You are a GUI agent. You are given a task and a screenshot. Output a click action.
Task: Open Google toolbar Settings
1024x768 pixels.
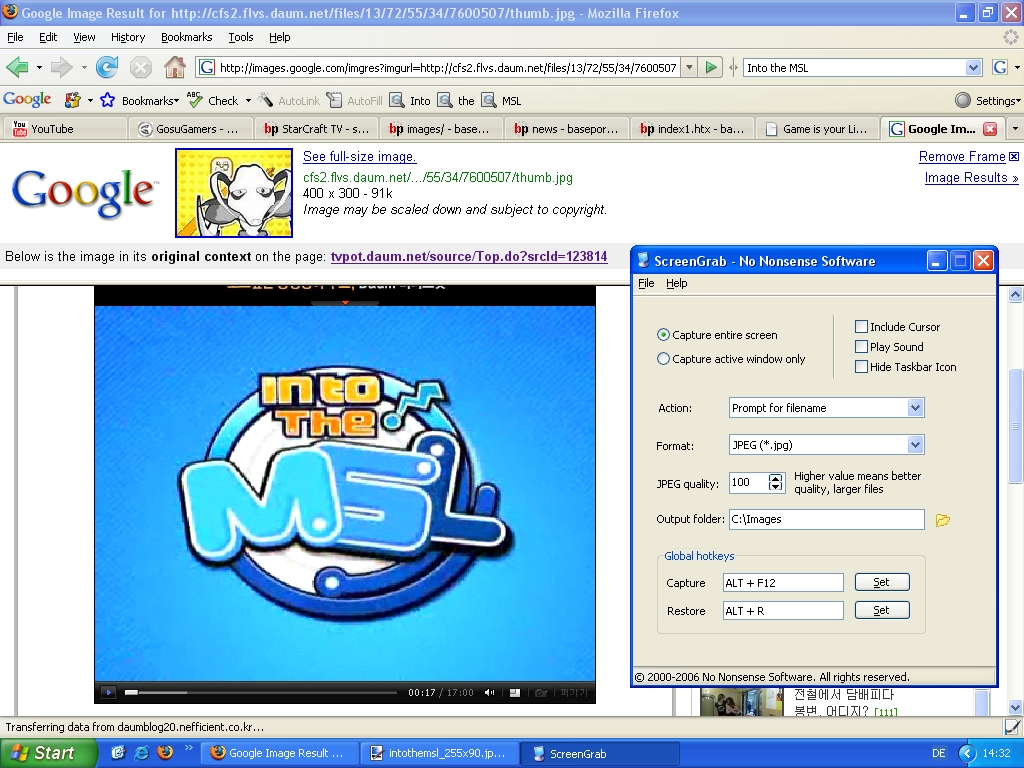click(x=987, y=100)
